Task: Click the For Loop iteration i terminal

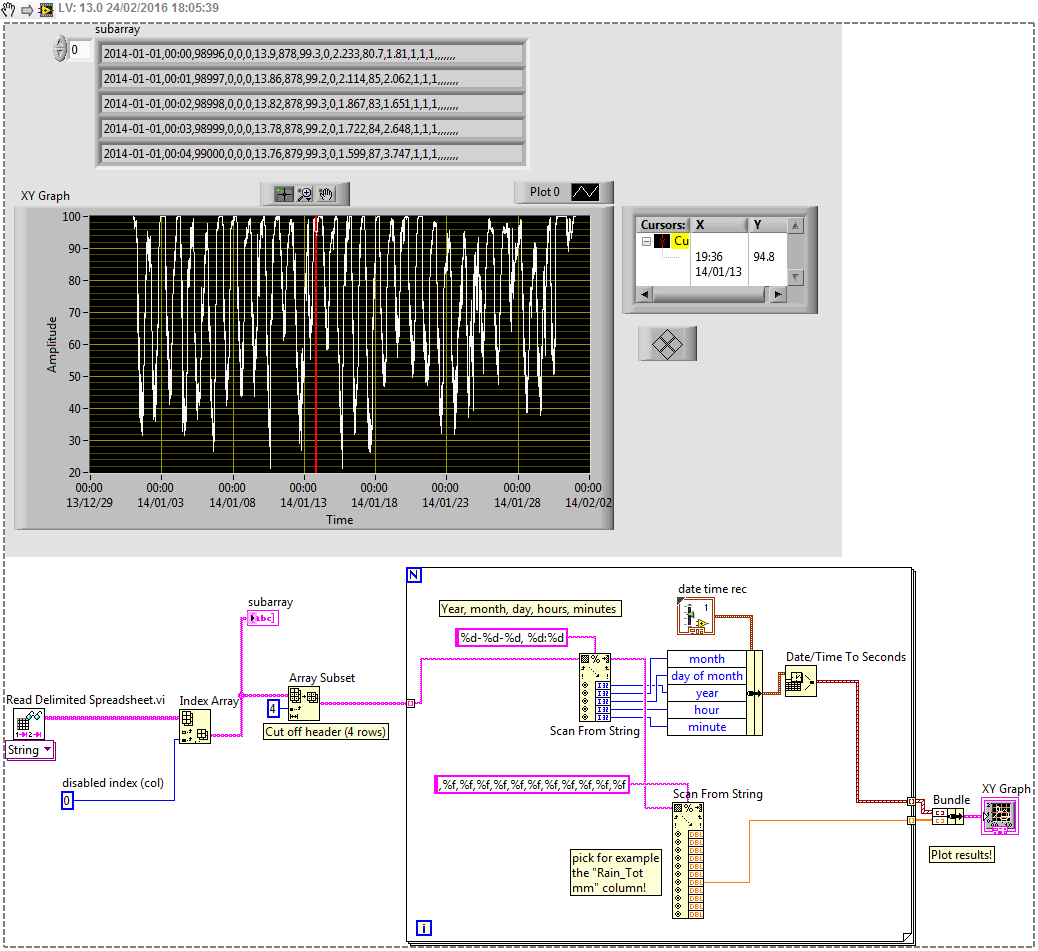Action: click(x=424, y=928)
